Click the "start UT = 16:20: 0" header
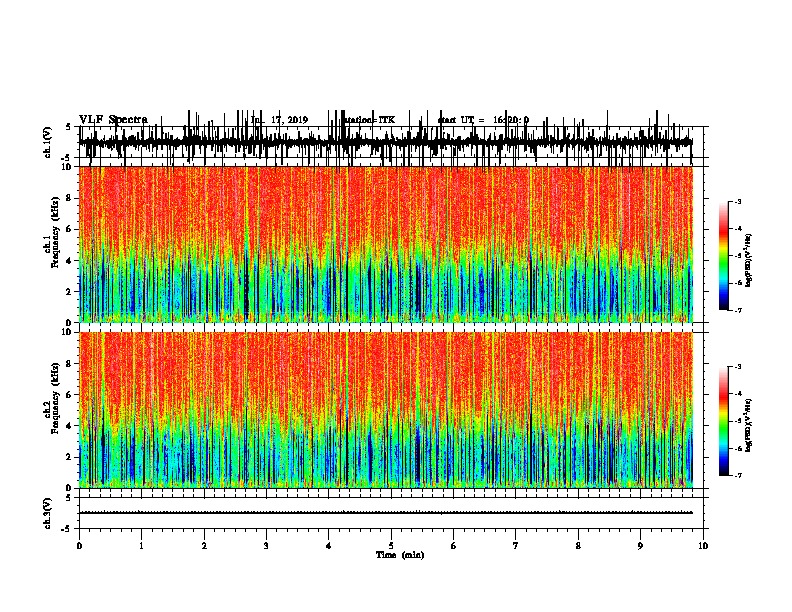Screen dimensions: 792x612 (483, 120)
